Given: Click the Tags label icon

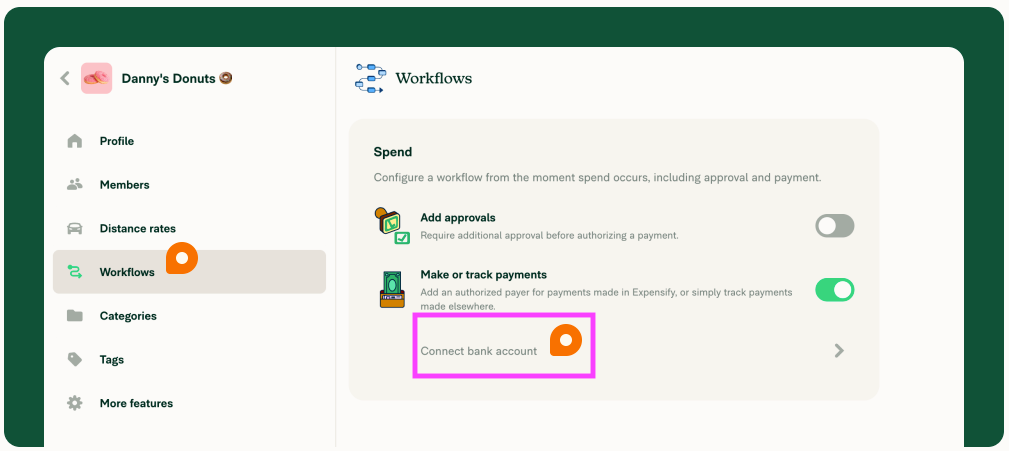Looking at the screenshot, I should pos(75,360).
